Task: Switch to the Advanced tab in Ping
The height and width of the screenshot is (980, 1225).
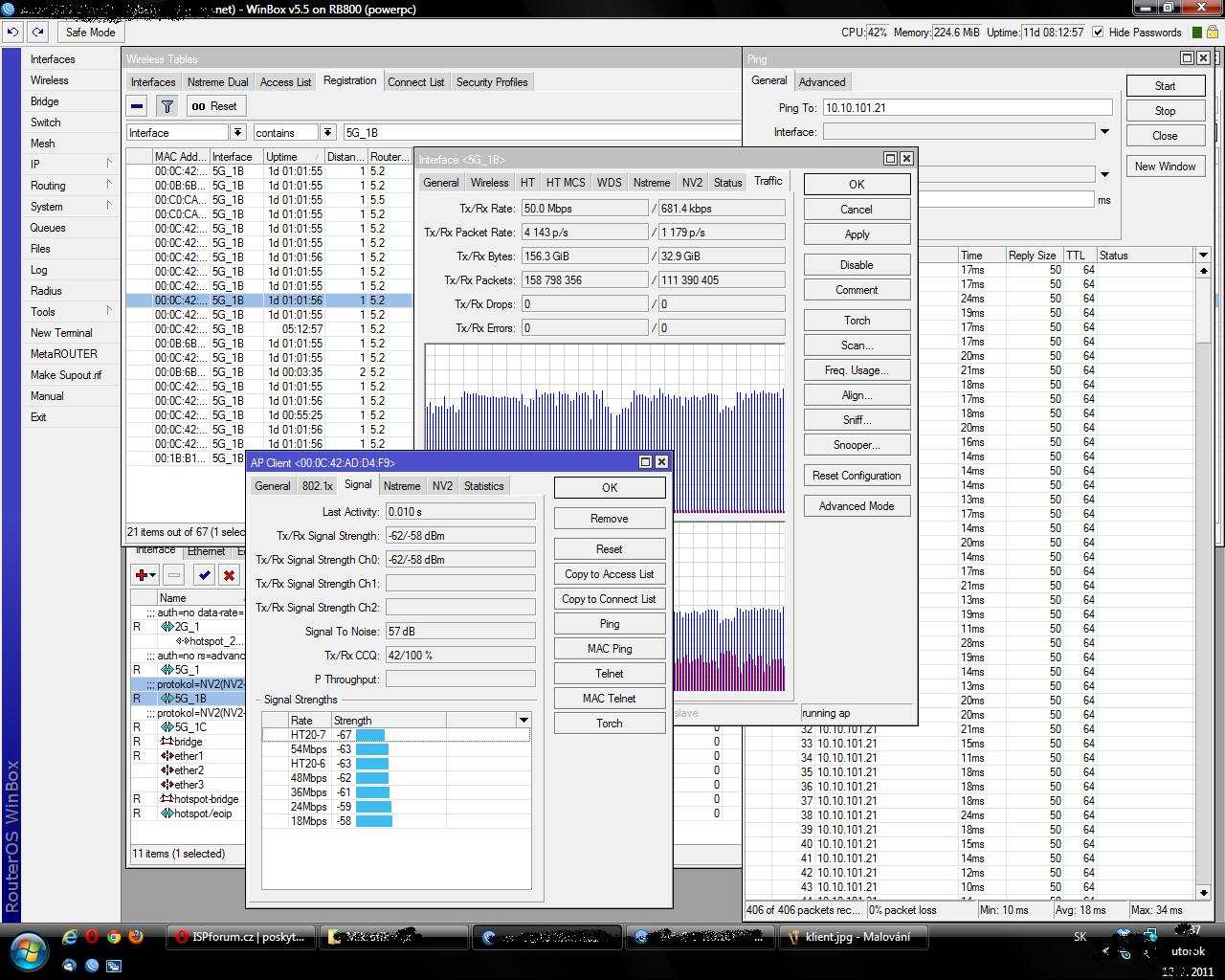Action: coord(822,82)
